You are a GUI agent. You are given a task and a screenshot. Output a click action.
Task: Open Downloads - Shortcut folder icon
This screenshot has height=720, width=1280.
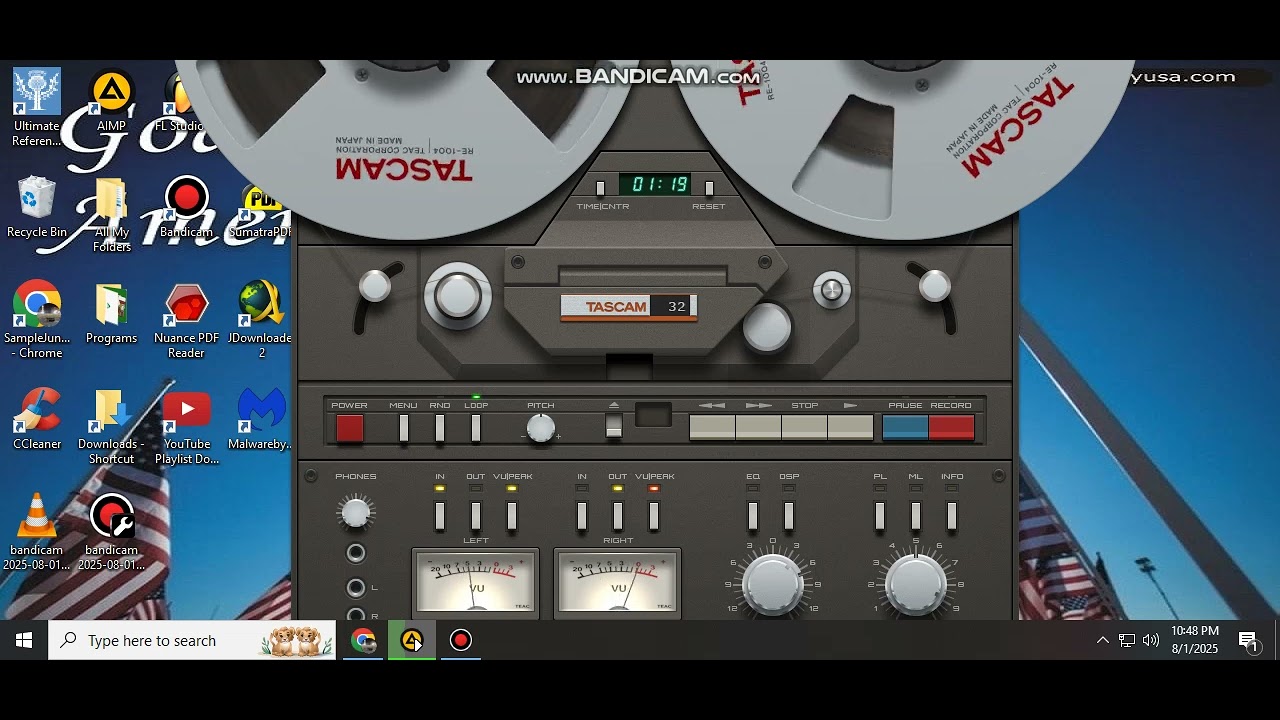tap(112, 426)
